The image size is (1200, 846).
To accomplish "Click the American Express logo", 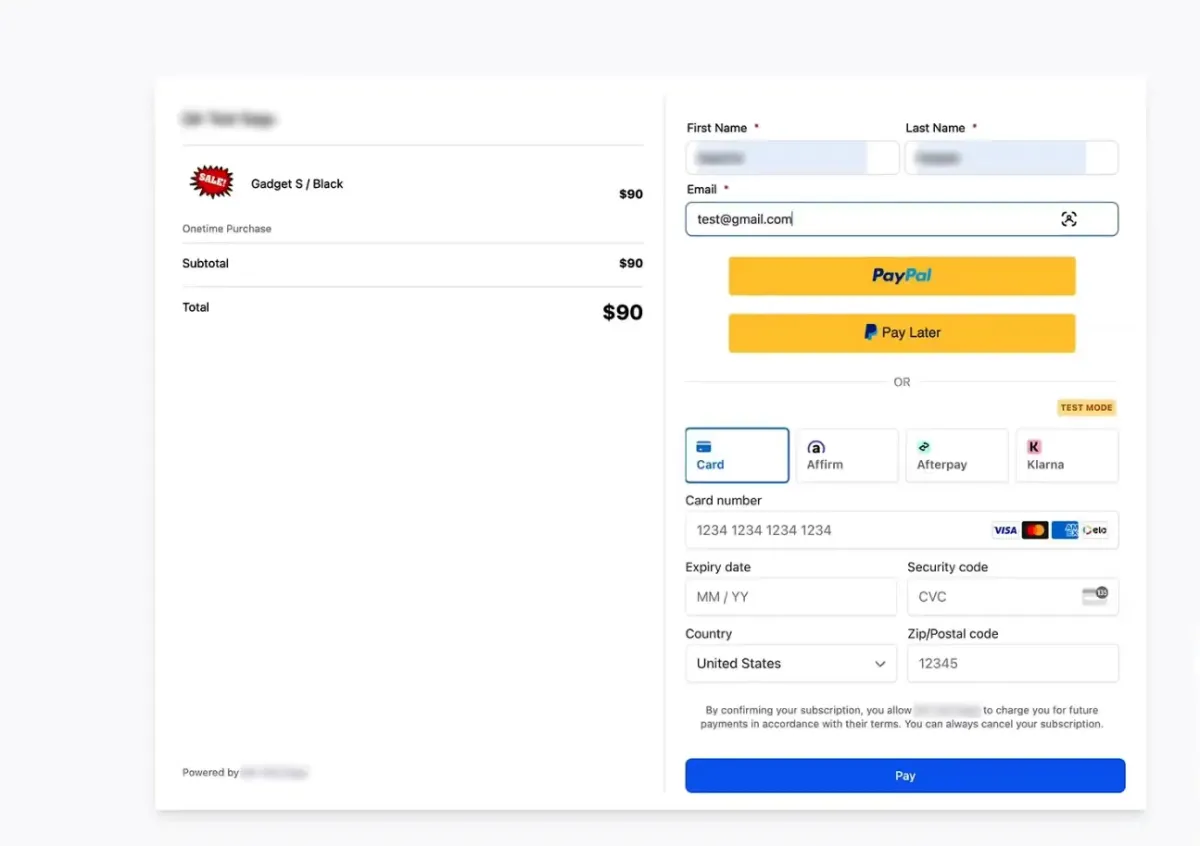I will coord(1065,530).
